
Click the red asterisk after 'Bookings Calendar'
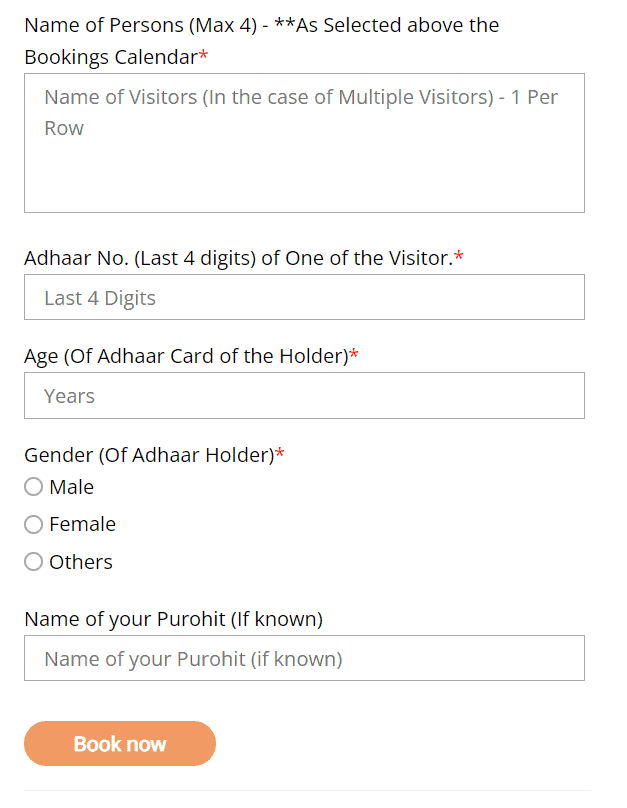point(204,56)
